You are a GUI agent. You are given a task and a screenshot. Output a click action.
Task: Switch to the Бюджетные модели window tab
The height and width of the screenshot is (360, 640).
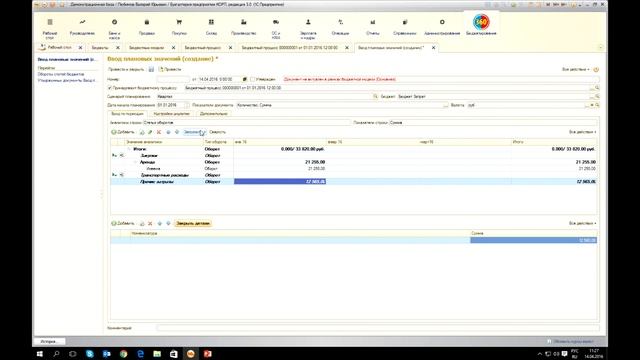[147, 48]
